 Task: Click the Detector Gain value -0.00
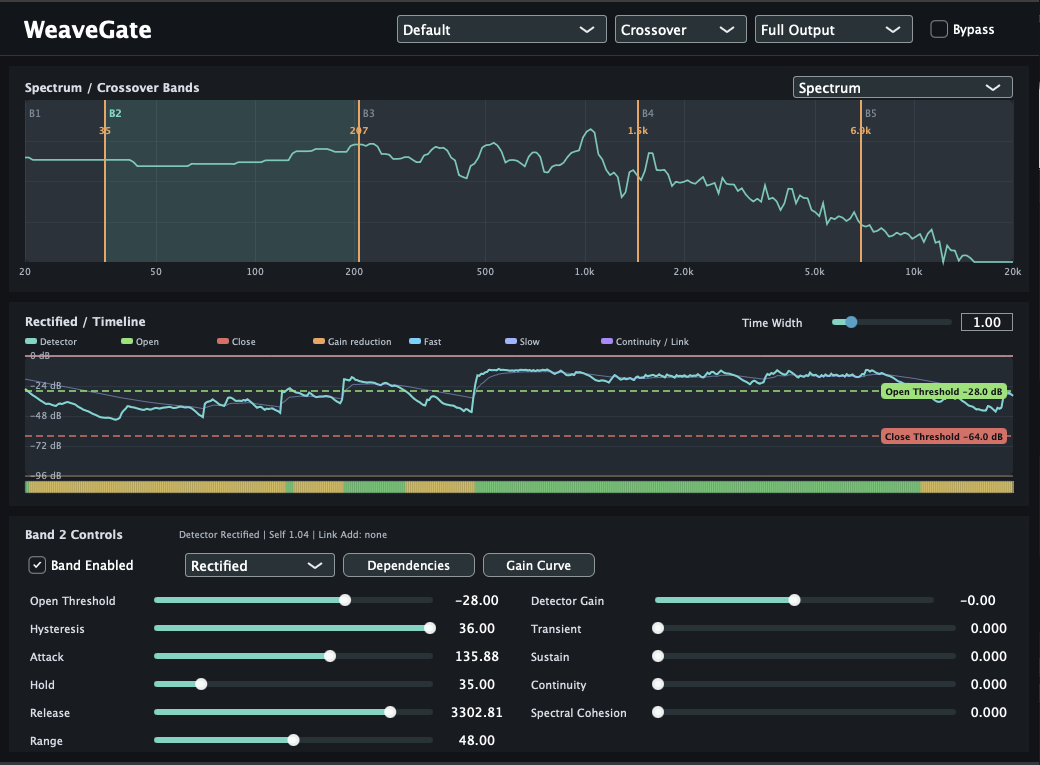pyautogui.click(x=978, y=600)
